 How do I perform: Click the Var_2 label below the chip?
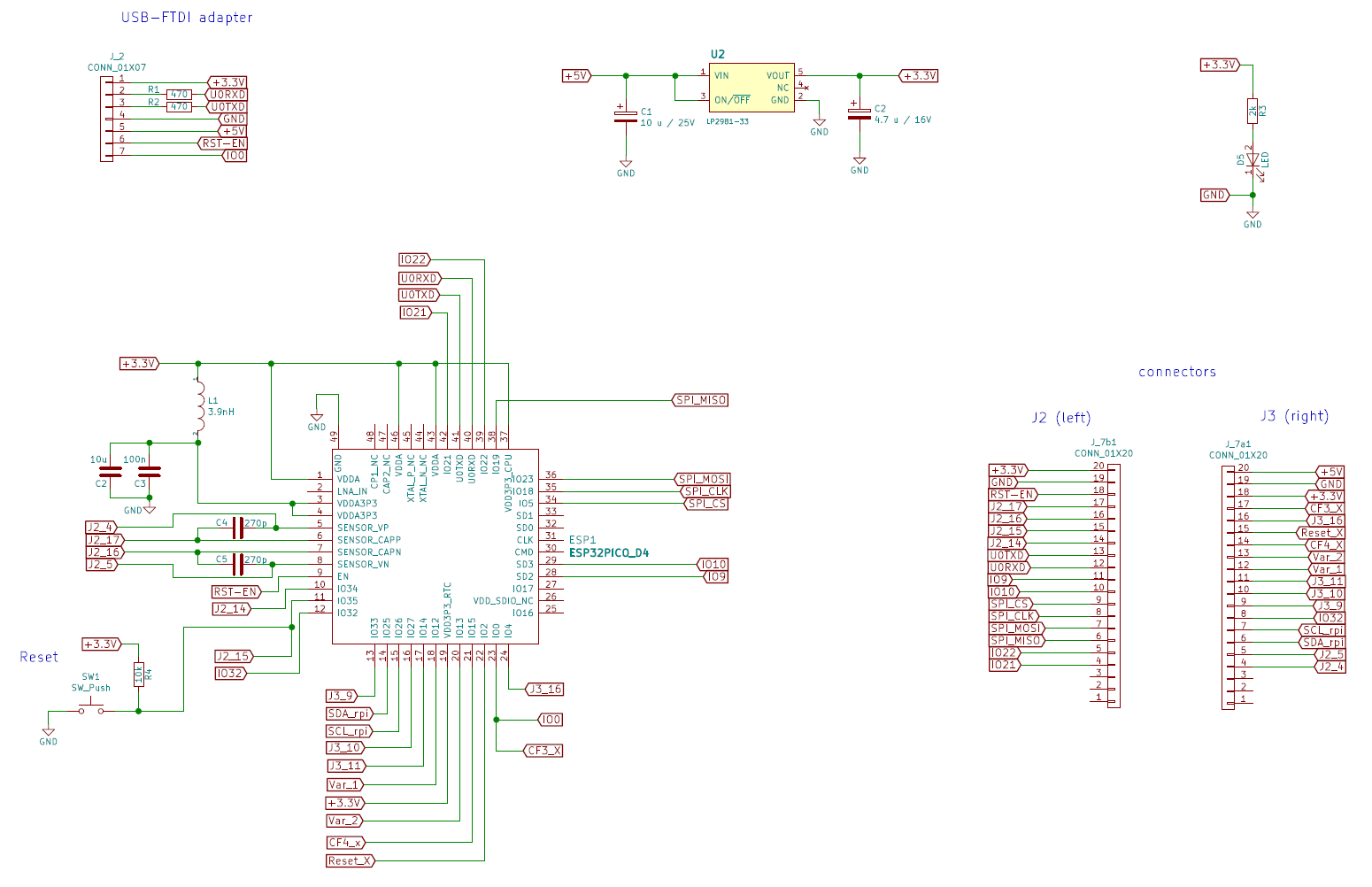point(344,821)
